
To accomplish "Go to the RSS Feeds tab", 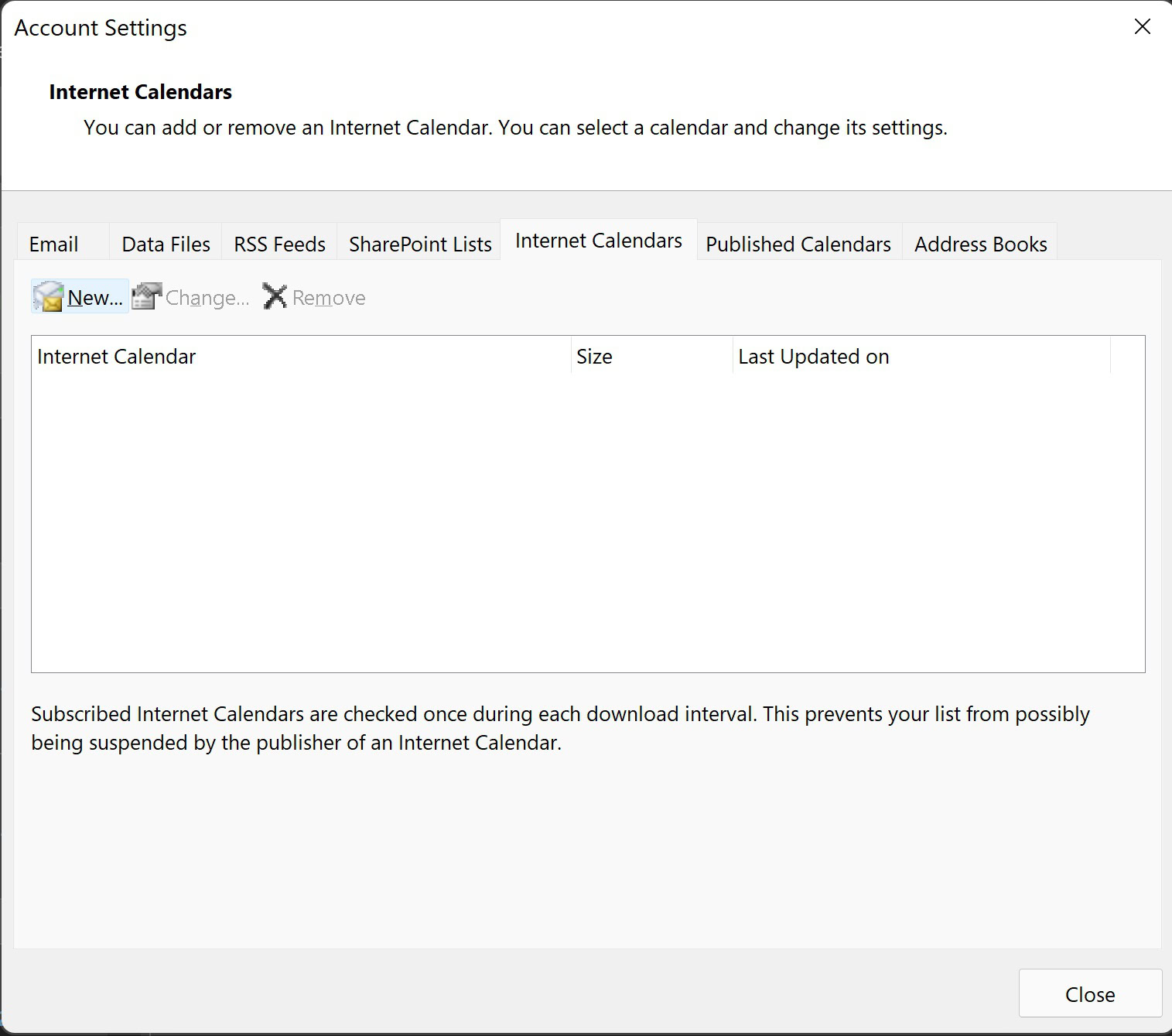I will coord(279,244).
